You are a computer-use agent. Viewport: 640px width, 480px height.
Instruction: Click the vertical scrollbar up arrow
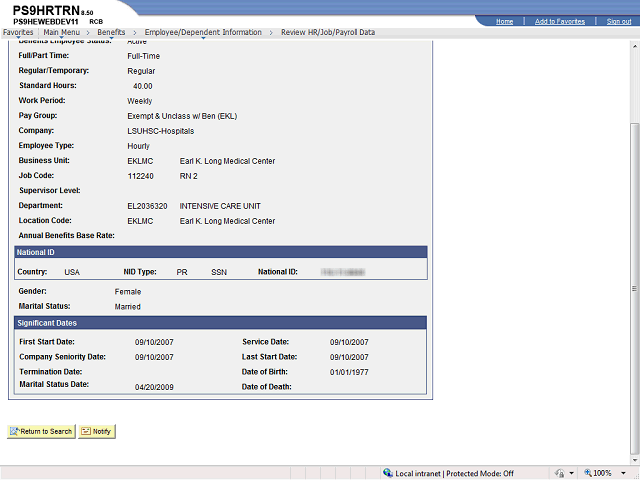coord(635,46)
